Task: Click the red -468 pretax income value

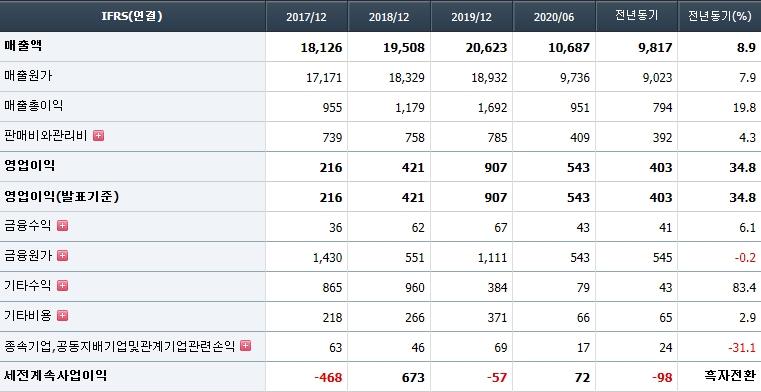Action: (x=328, y=378)
